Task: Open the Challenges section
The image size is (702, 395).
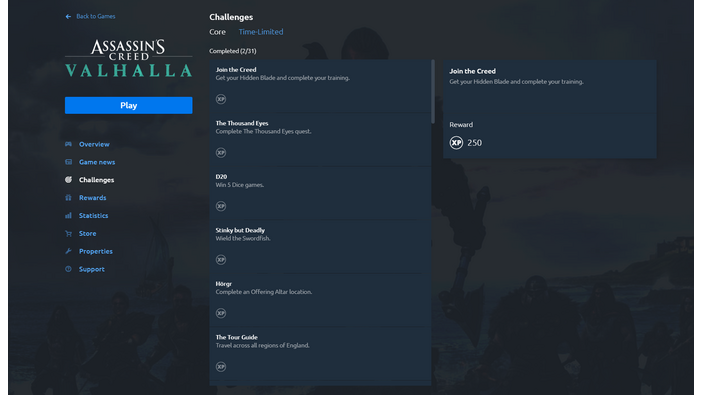Action: click(96, 180)
